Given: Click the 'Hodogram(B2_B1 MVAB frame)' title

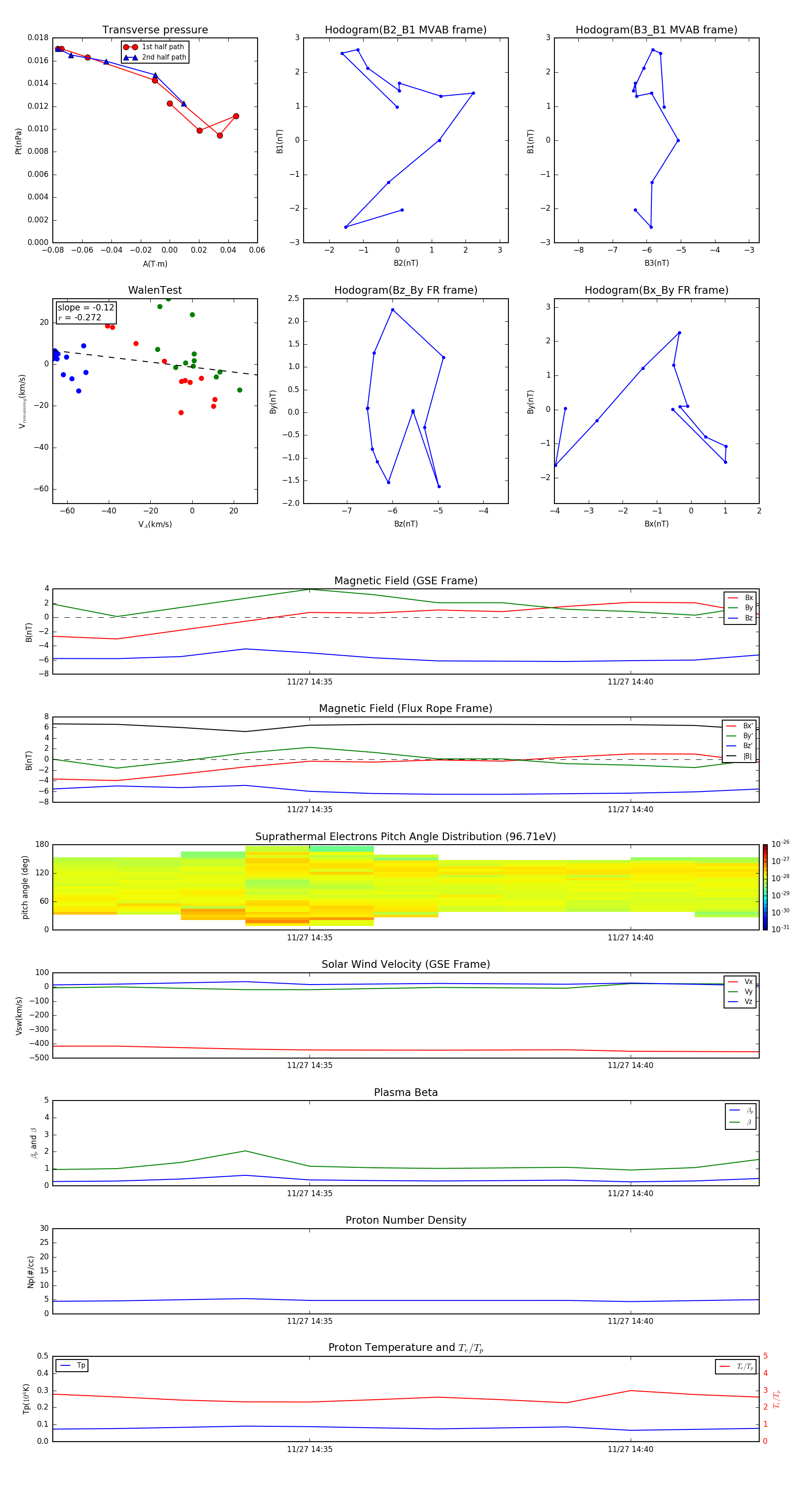Looking at the screenshot, I should 406,29.
